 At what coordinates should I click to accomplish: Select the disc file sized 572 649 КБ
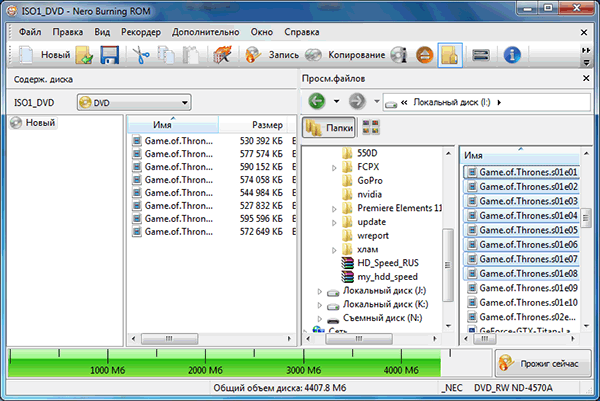[214, 232]
